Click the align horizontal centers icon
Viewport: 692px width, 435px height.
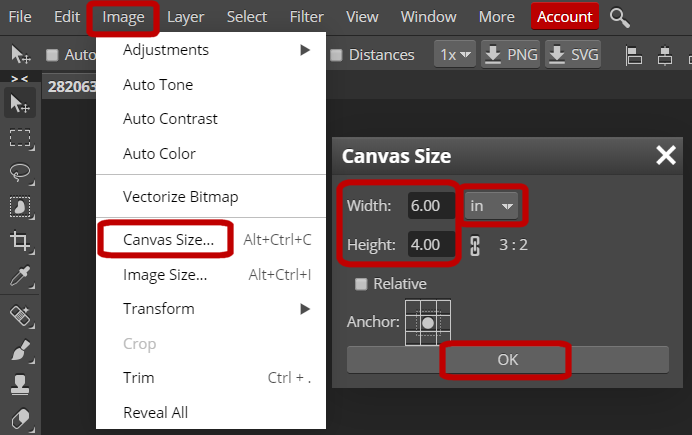[x=665, y=55]
